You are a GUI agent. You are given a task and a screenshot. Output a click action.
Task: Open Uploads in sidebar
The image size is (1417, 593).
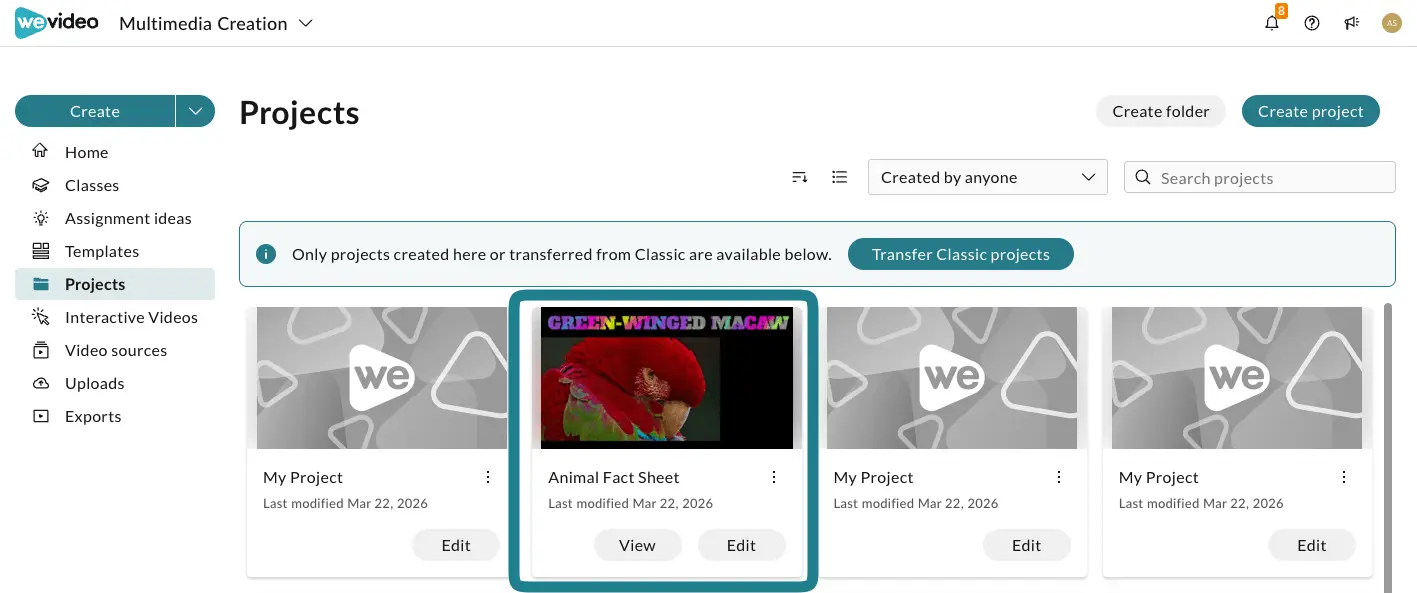click(x=115, y=383)
